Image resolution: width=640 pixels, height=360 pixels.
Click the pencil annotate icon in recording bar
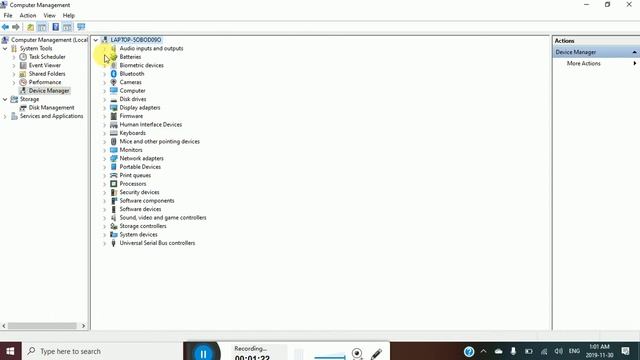pos(376,353)
